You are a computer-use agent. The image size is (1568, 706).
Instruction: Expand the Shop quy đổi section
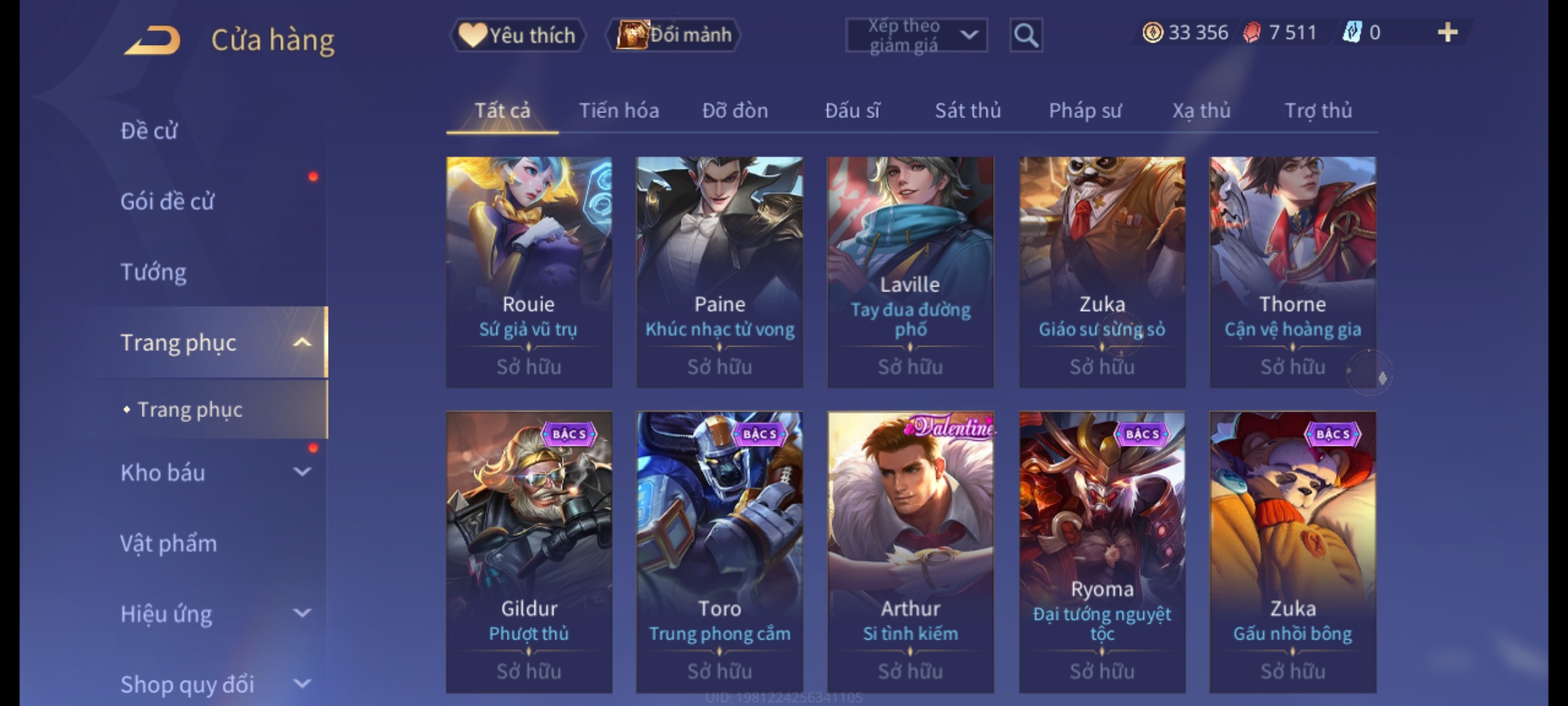pyautogui.click(x=302, y=684)
